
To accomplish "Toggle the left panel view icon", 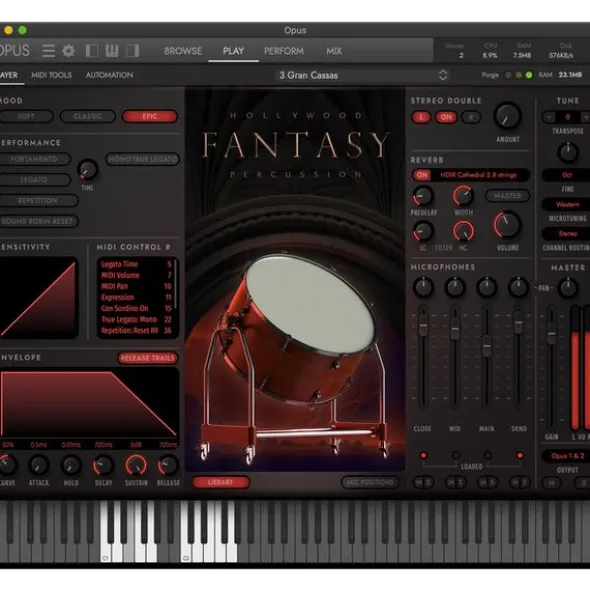I will pos(92,51).
